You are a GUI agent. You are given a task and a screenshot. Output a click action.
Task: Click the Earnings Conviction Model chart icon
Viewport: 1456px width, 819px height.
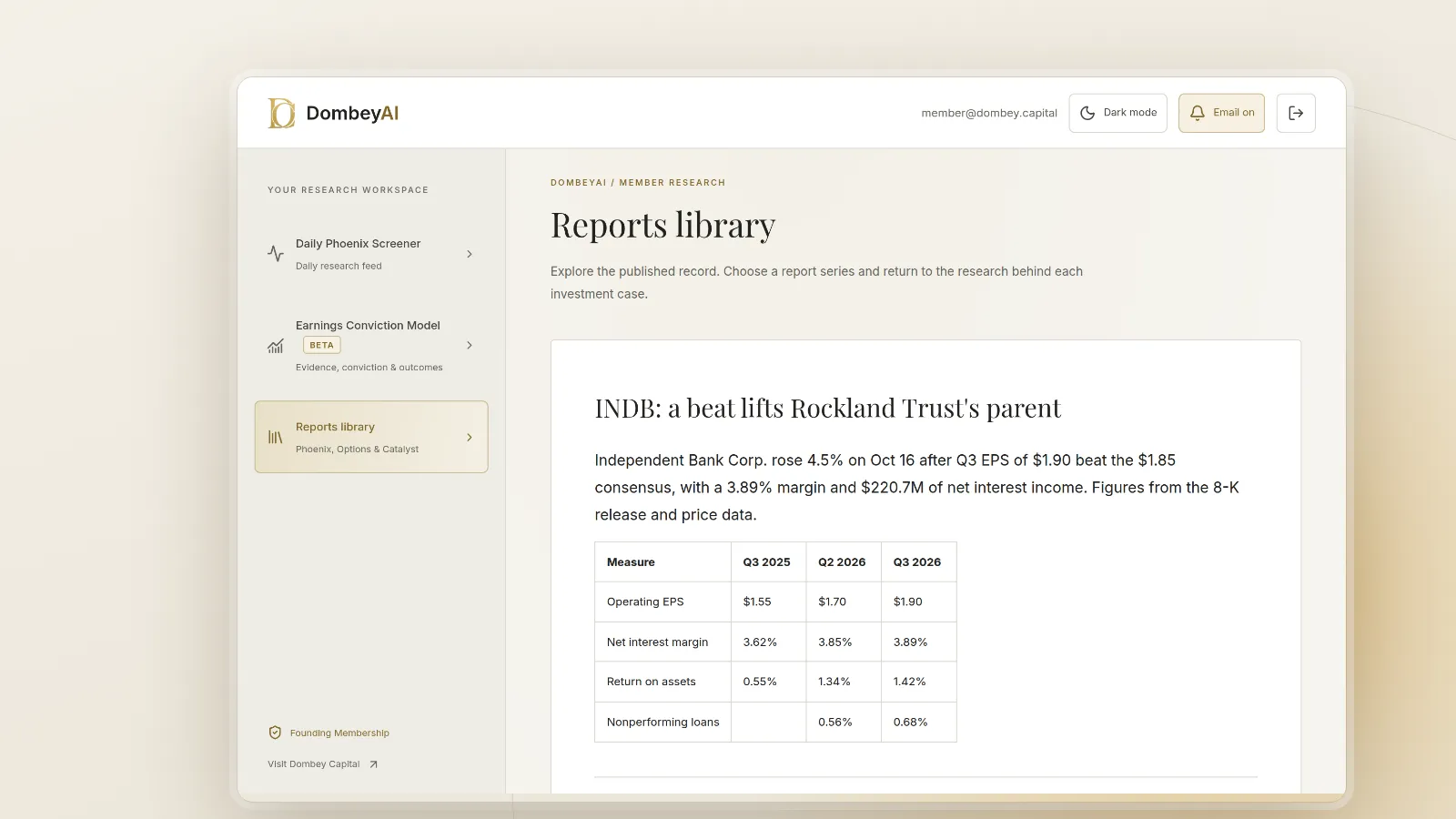pos(276,346)
